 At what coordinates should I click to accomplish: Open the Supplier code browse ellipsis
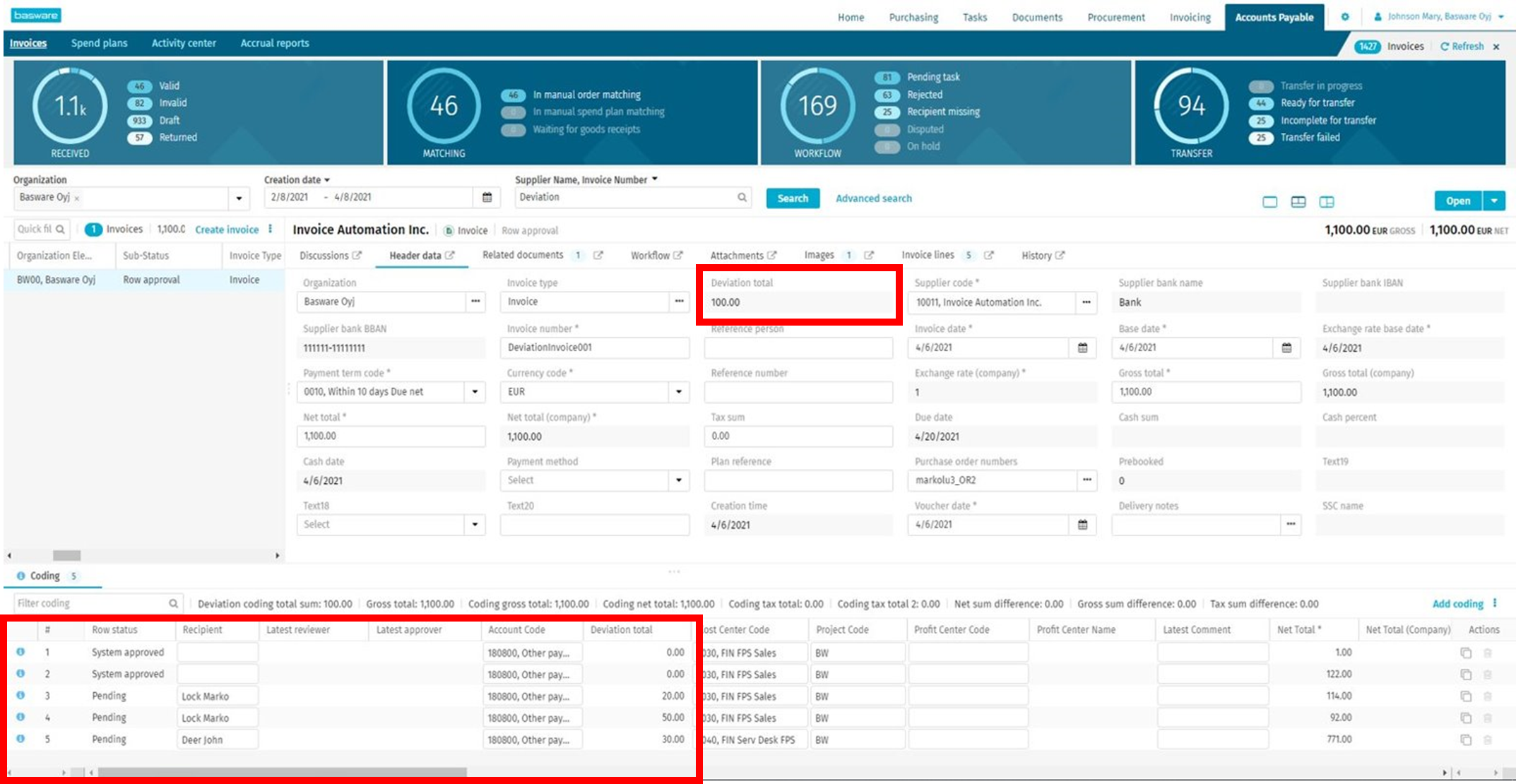[1086, 302]
